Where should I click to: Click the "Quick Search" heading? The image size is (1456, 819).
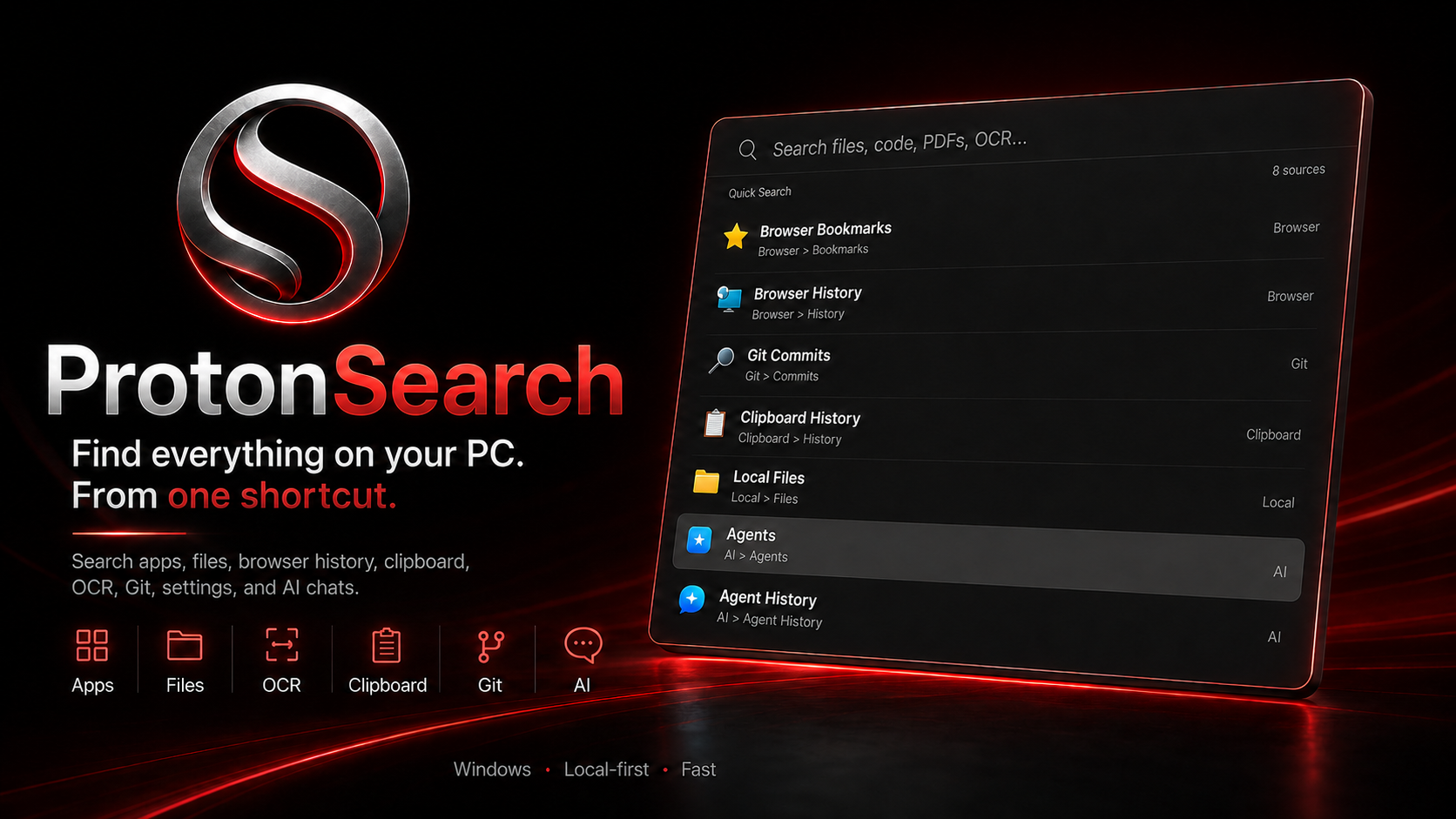(x=760, y=192)
